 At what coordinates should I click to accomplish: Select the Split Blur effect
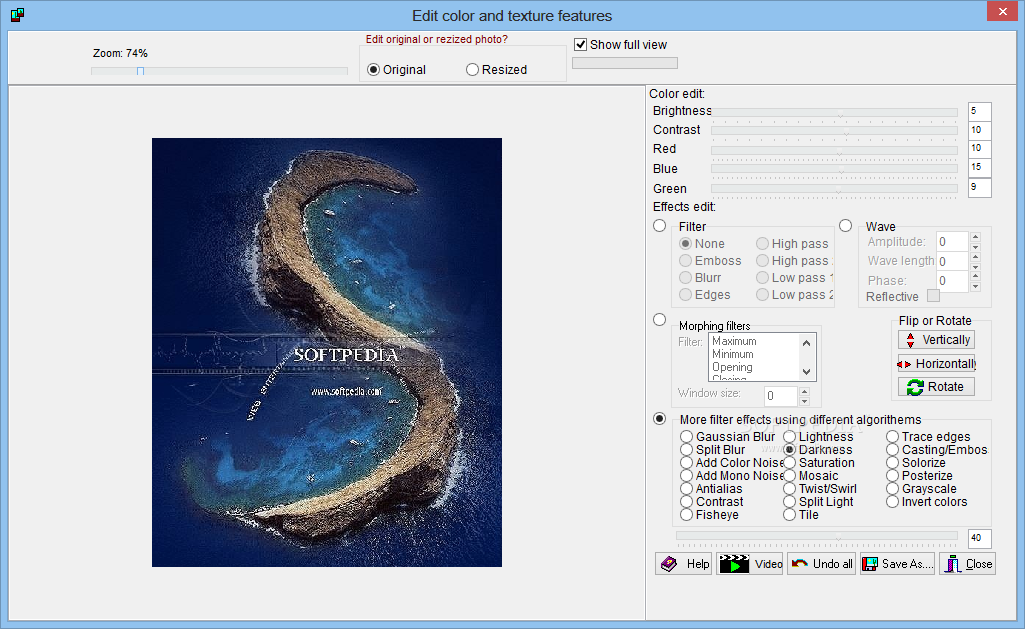(x=686, y=449)
